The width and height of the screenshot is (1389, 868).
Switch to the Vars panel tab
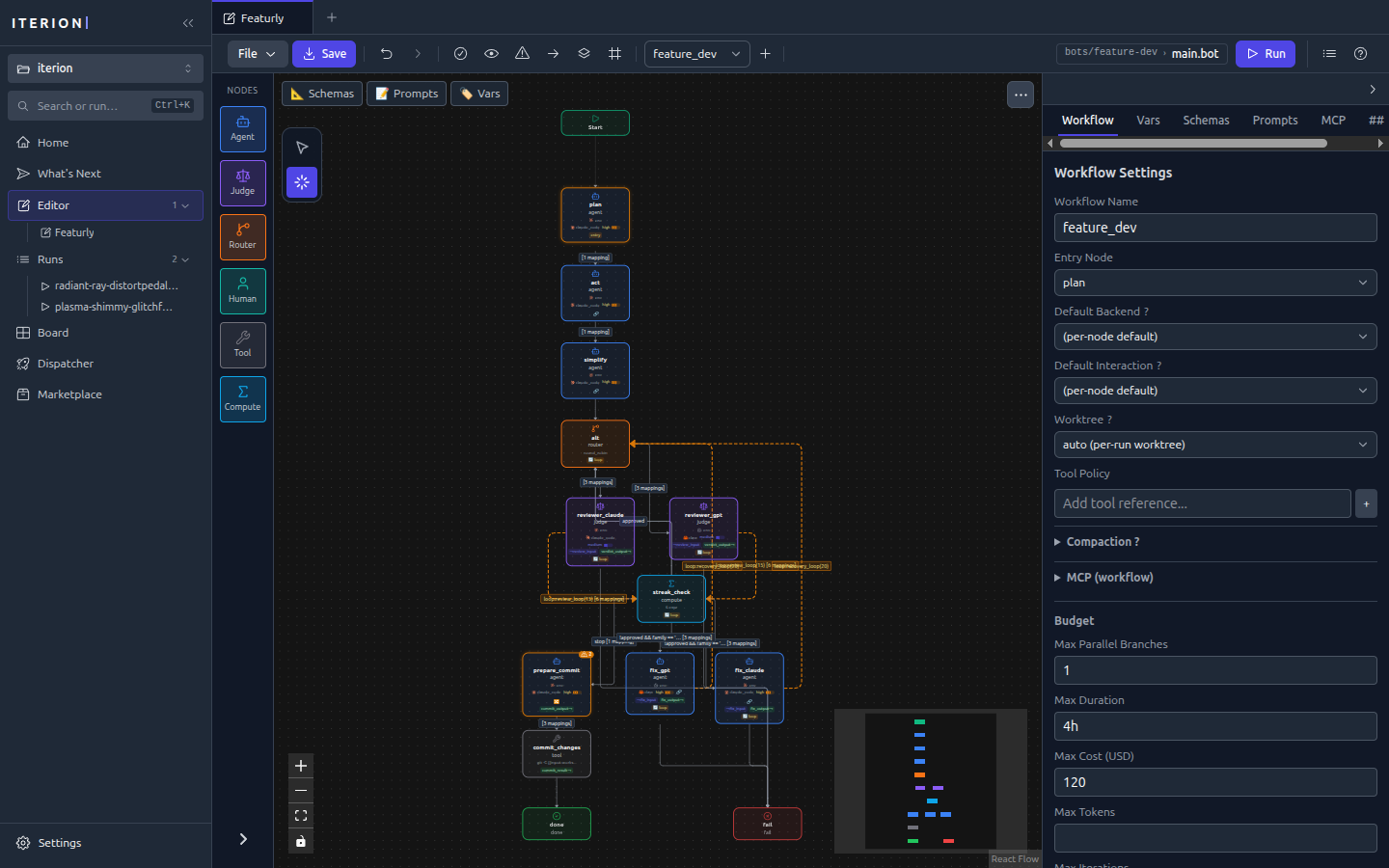pos(1148,121)
